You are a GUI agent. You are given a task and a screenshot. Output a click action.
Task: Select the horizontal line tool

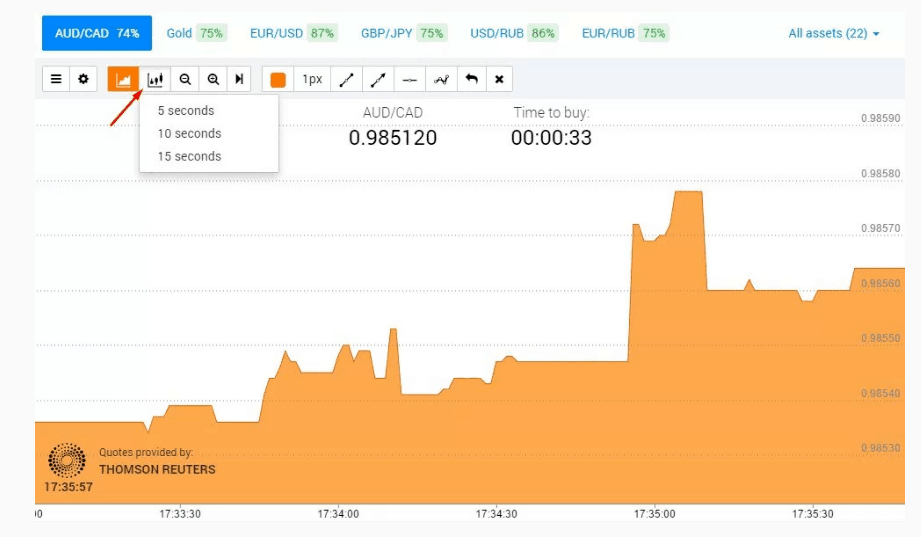pyautogui.click(x=410, y=79)
